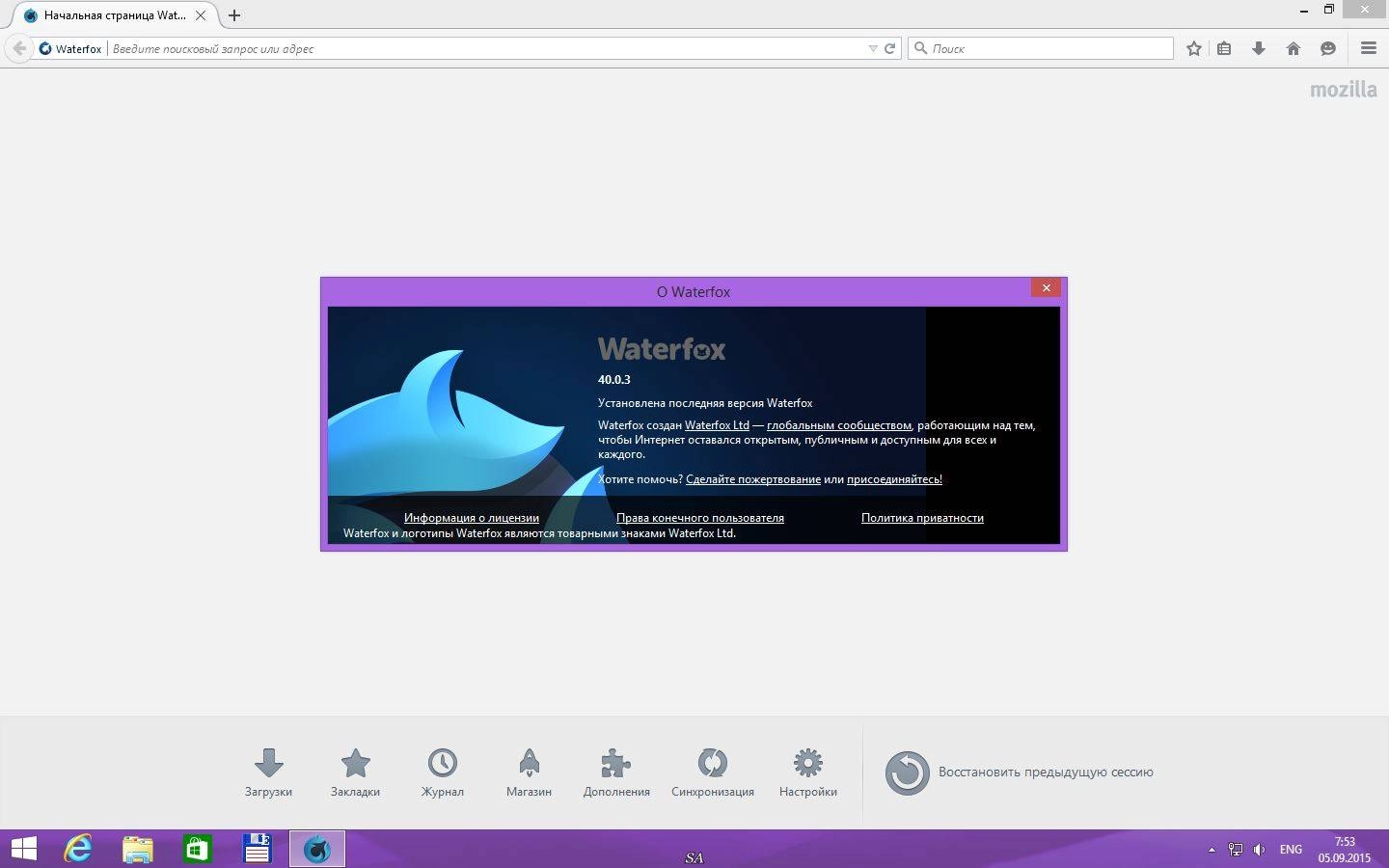
Task: Launch Internet Explorer from taskbar
Action: (78, 849)
